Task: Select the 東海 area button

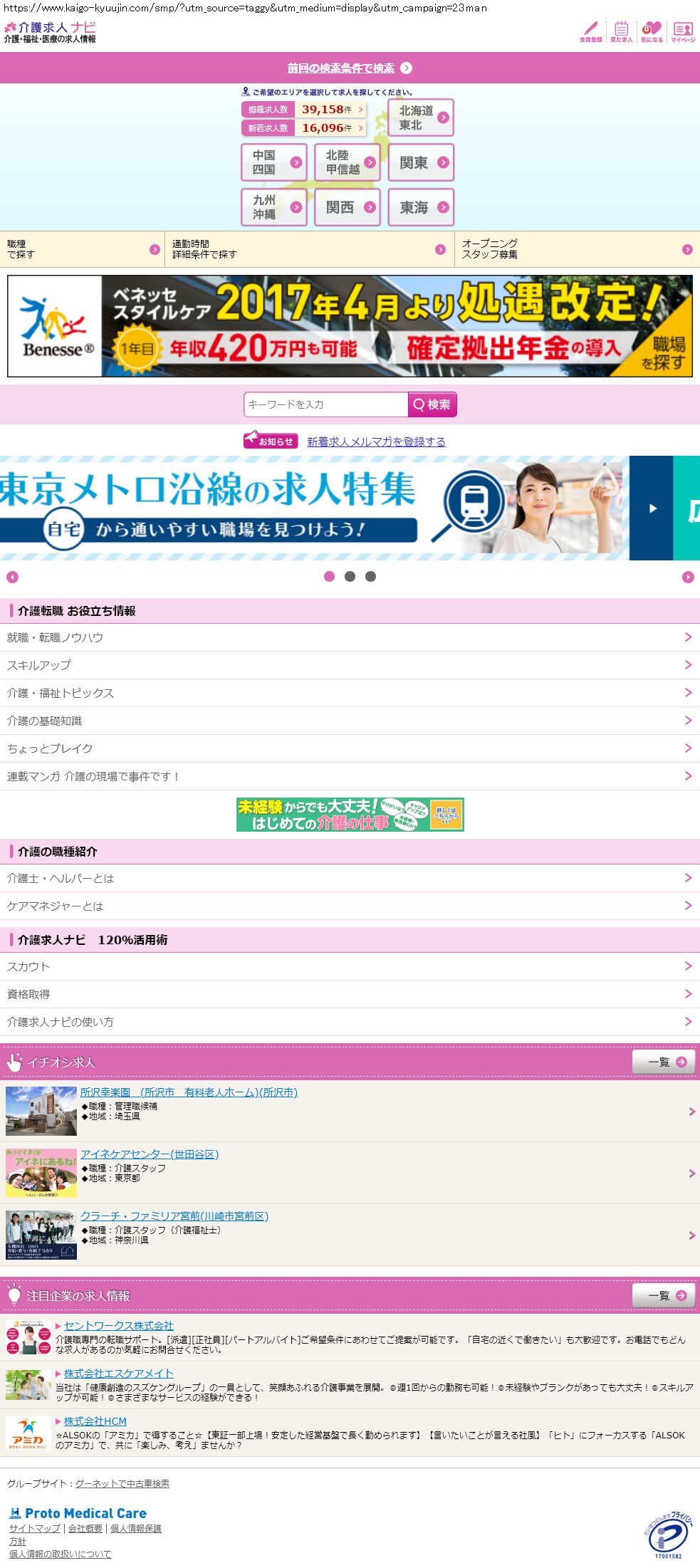Action: click(x=421, y=207)
